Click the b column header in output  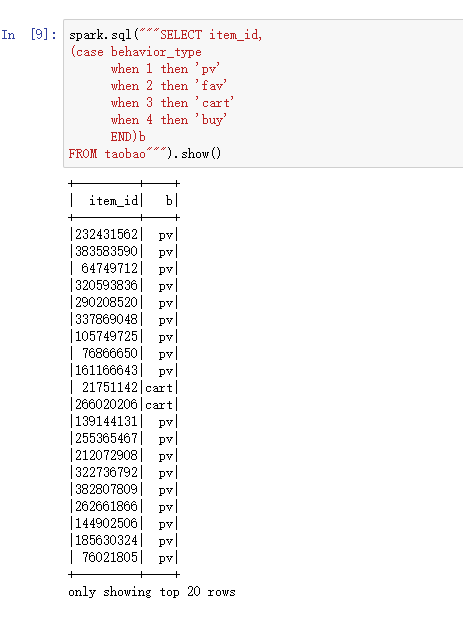[169, 200]
